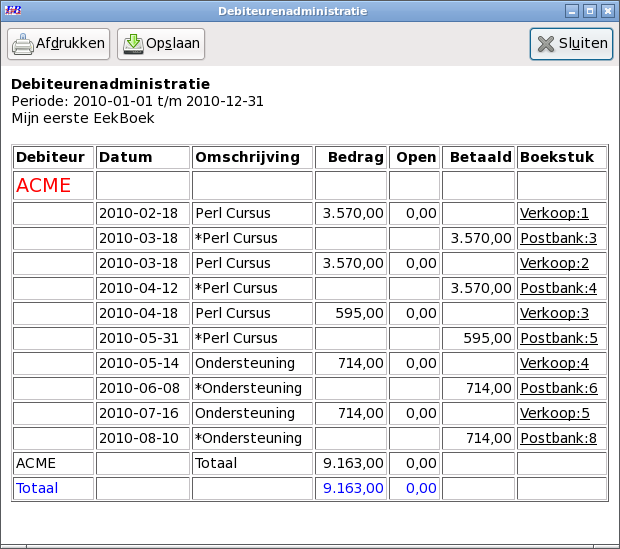Open the Postbank:6 link

coord(558,388)
